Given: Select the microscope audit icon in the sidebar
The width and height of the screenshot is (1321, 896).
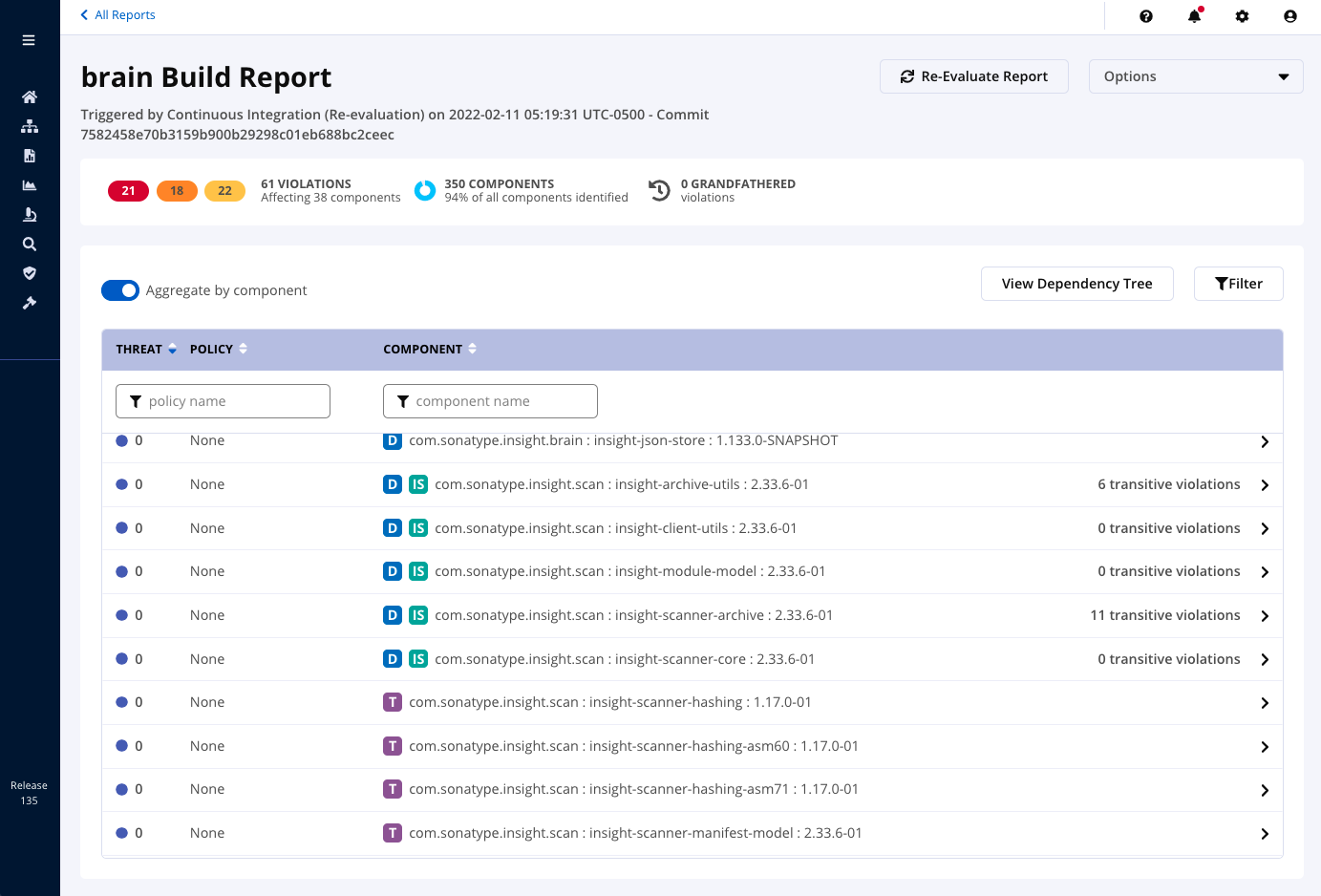Looking at the screenshot, I should [29, 214].
